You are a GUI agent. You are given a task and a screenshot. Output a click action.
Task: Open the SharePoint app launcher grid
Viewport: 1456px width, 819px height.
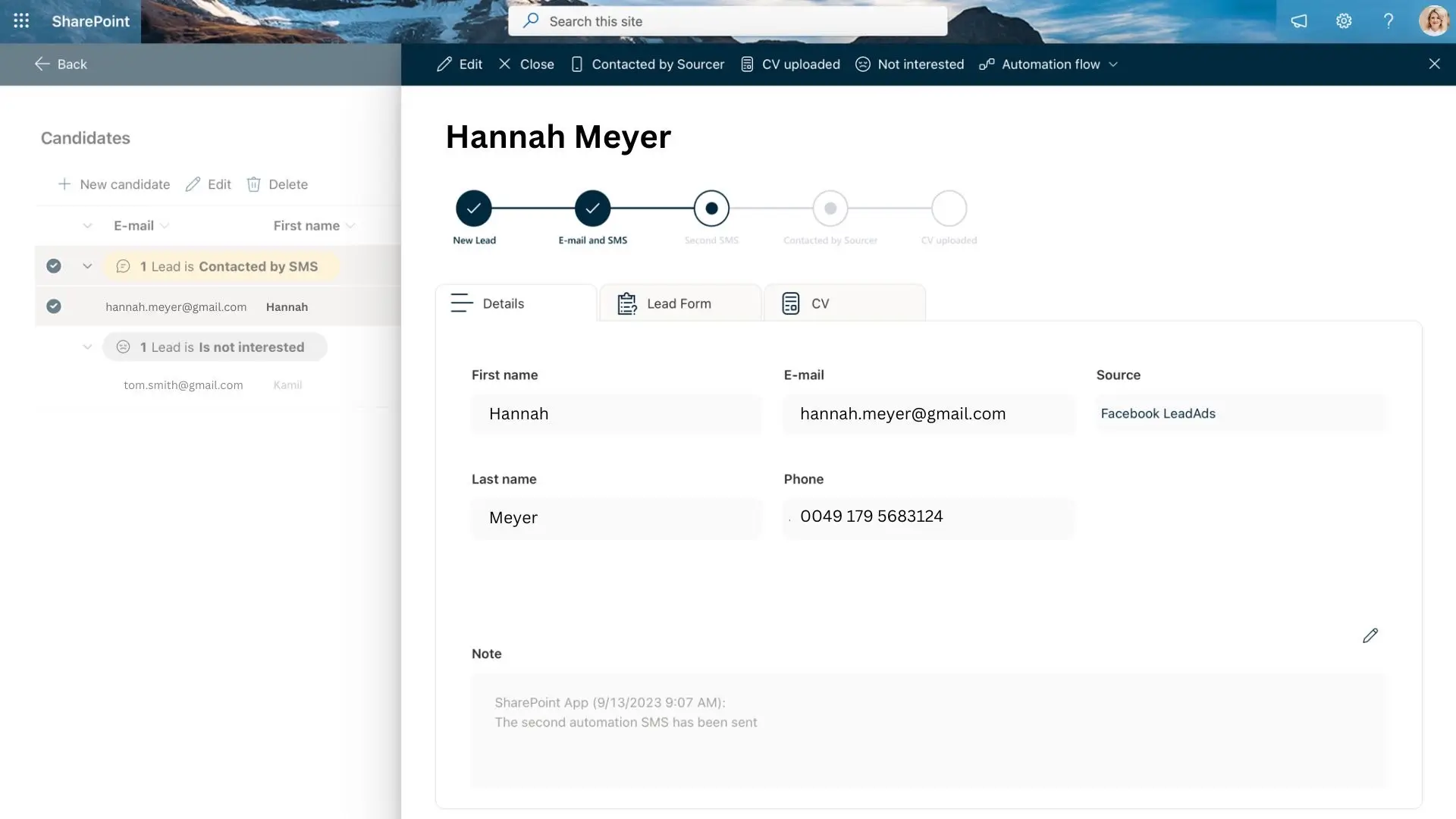20,20
